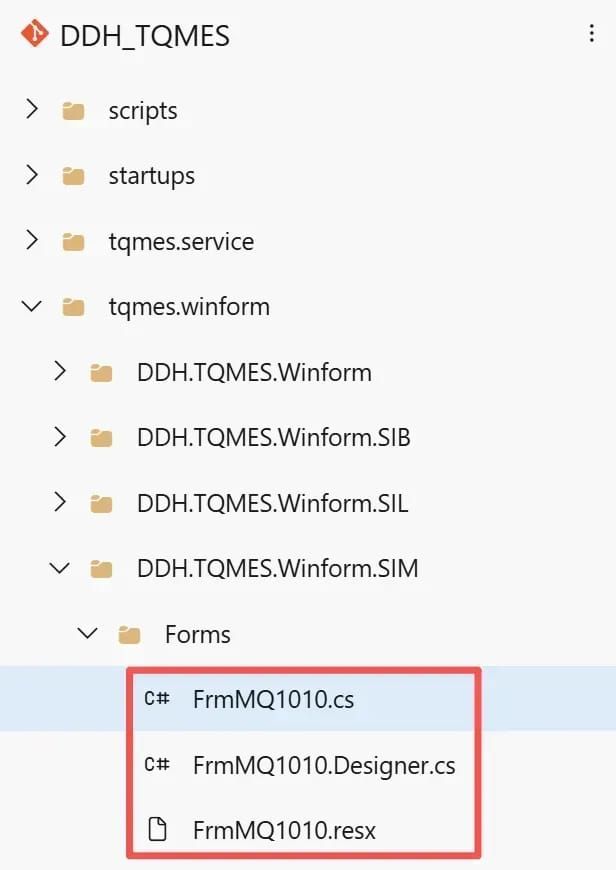Select the DDH.TQMES.Winform.SIL folder label
The image size is (616, 870).
tap(272, 503)
